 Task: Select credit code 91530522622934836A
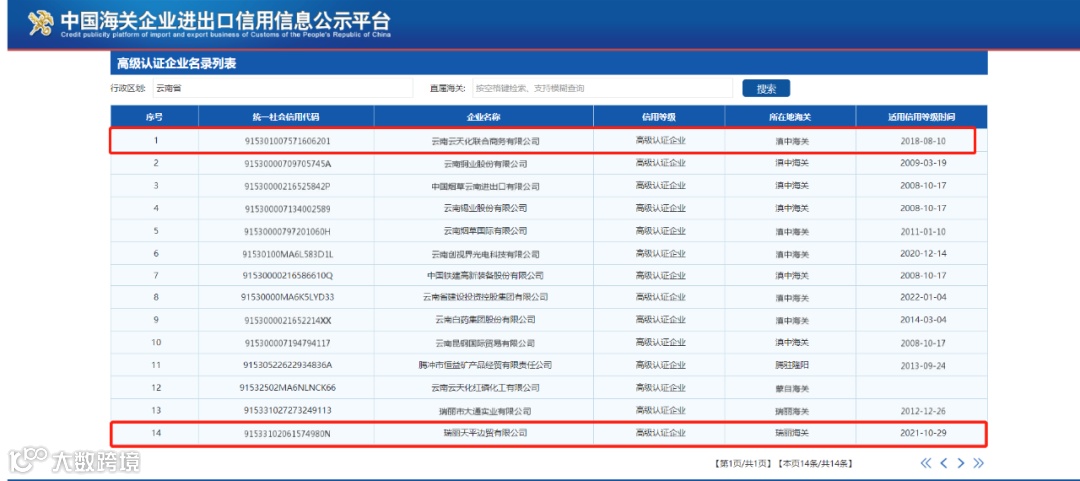click(x=287, y=365)
